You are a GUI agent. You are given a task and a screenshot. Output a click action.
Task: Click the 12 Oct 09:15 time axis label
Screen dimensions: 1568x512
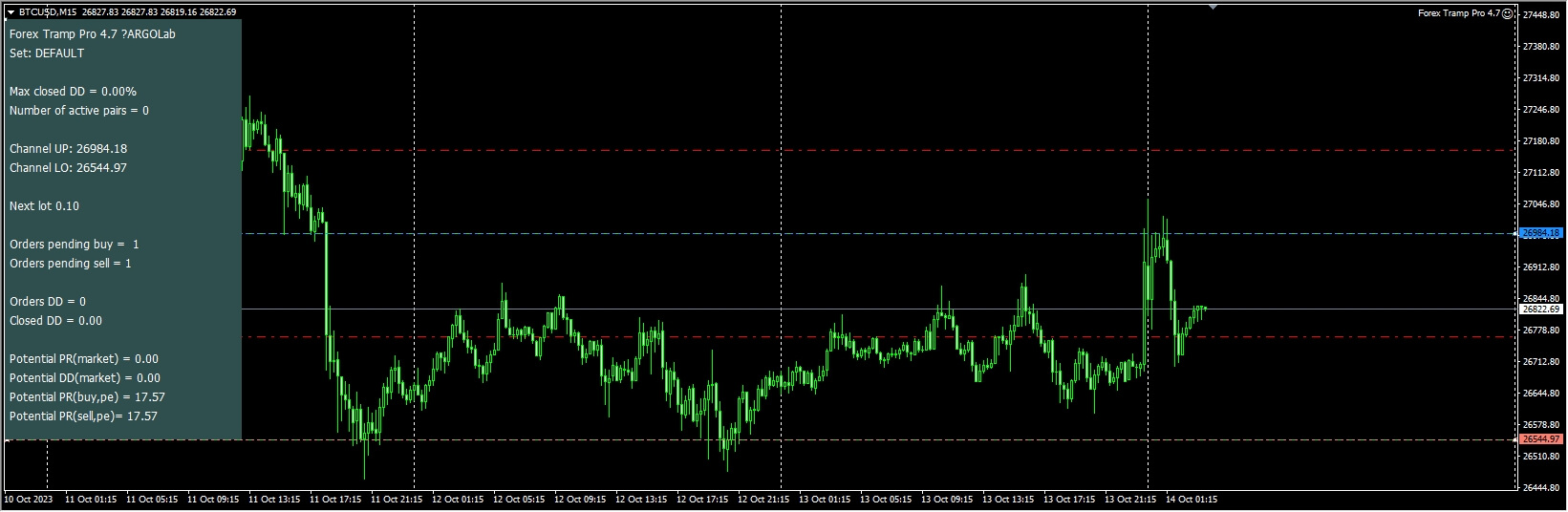point(580,500)
